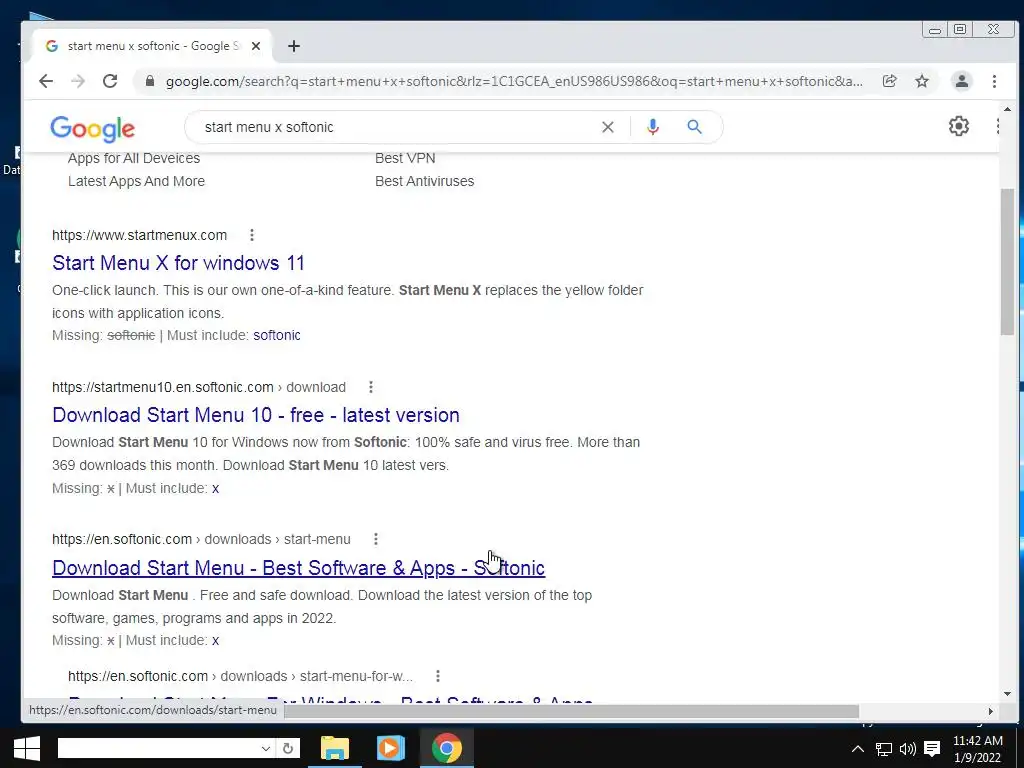This screenshot has width=1024, height=768.
Task: Close the 'start menu x softonic' tab
Action: click(256, 46)
